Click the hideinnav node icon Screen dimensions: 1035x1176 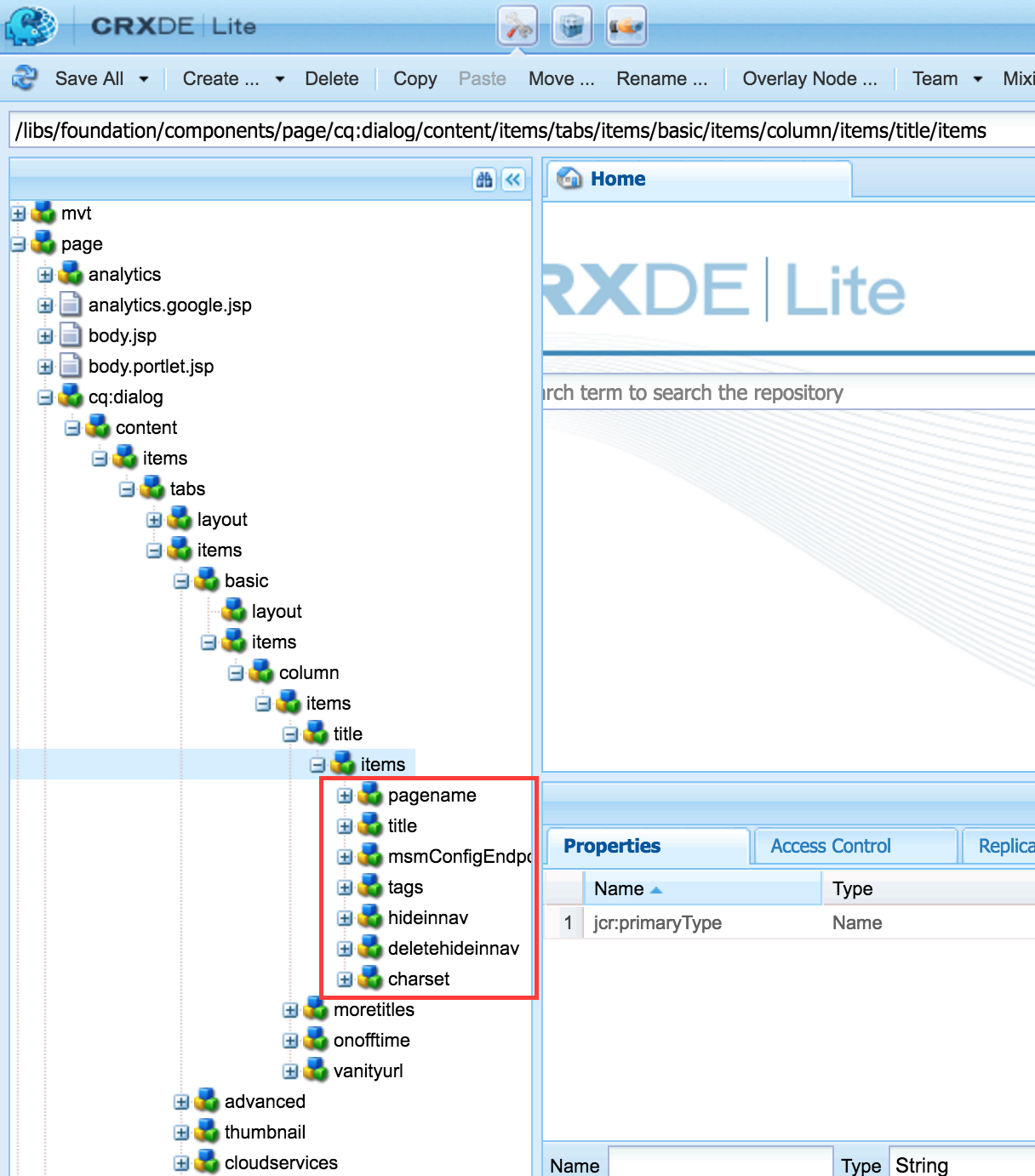[x=370, y=917]
